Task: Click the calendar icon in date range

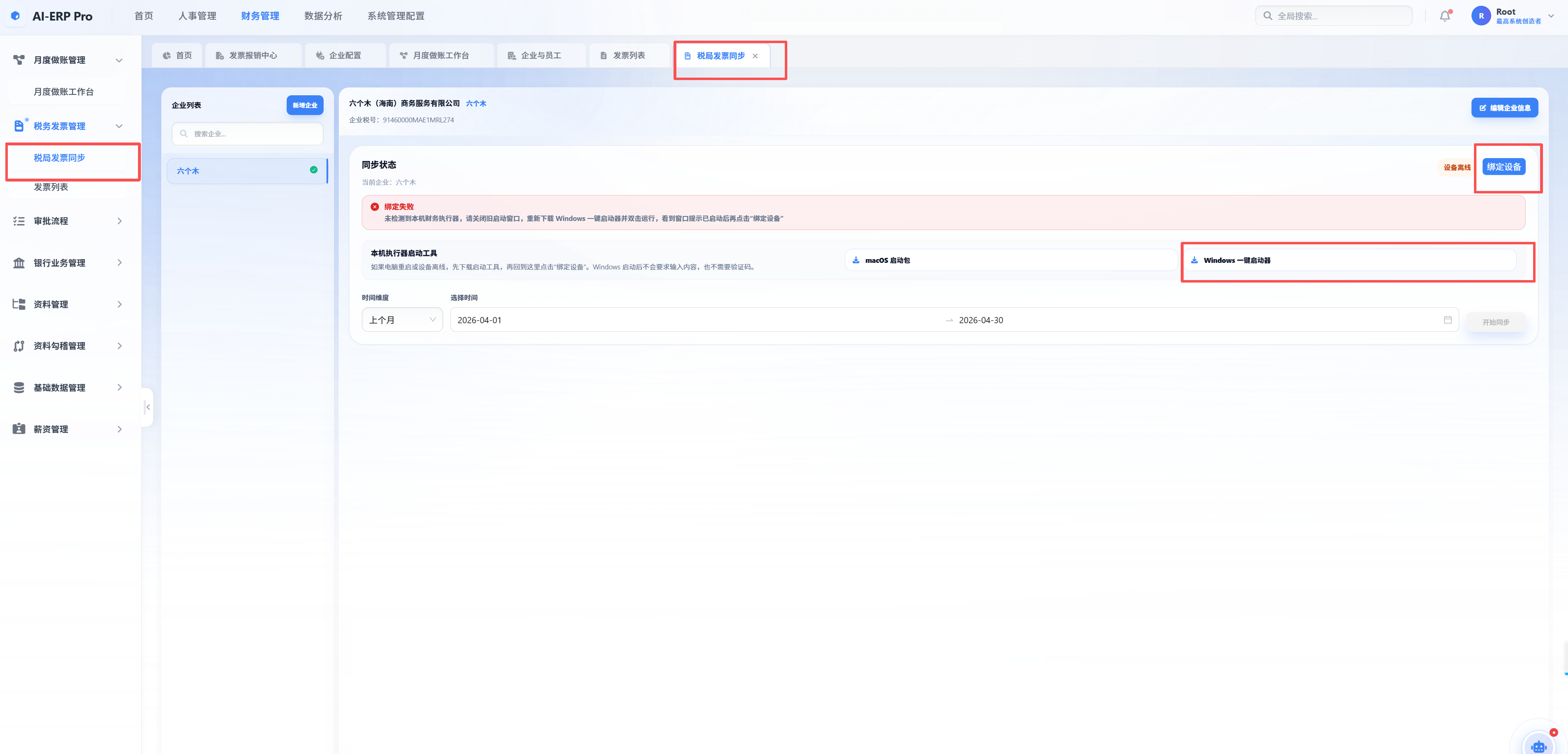Action: point(1448,320)
